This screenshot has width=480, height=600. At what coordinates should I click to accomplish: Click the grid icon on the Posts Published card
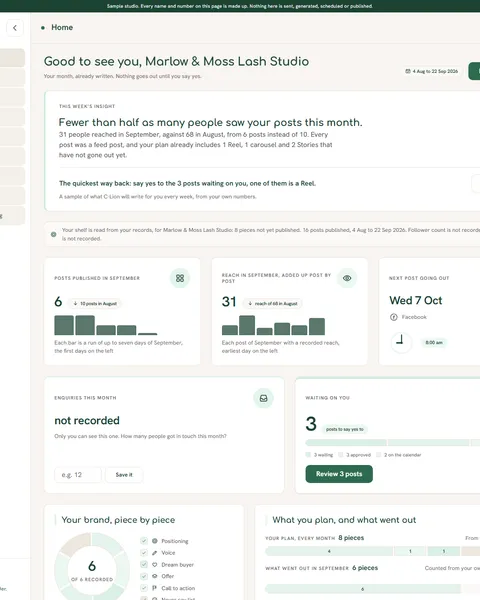pos(180,278)
